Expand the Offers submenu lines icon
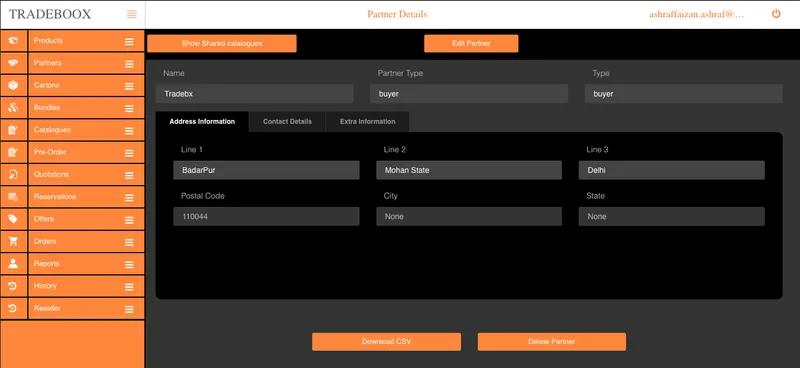This screenshot has width=800, height=368. tap(129, 220)
